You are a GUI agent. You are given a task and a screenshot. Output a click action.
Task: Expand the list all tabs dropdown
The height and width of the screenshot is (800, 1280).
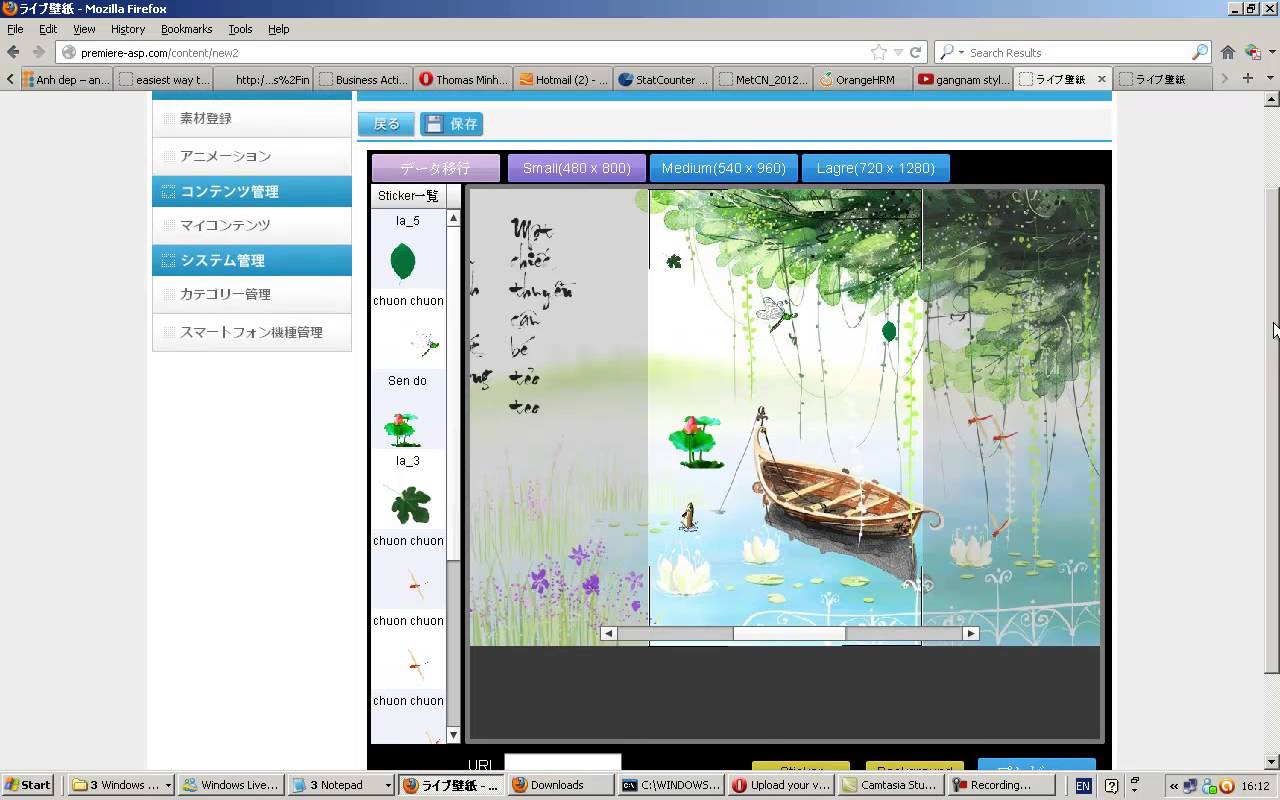[x=1268, y=79]
